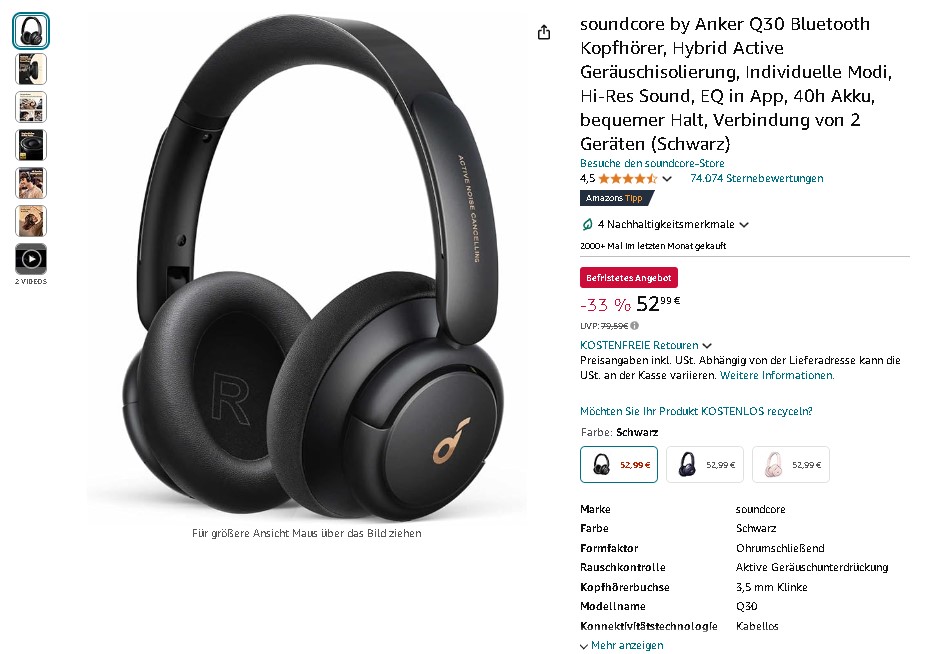Viewport: 926px width, 654px height.
Task: Click the green leaf sustainability icon
Action: click(587, 224)
